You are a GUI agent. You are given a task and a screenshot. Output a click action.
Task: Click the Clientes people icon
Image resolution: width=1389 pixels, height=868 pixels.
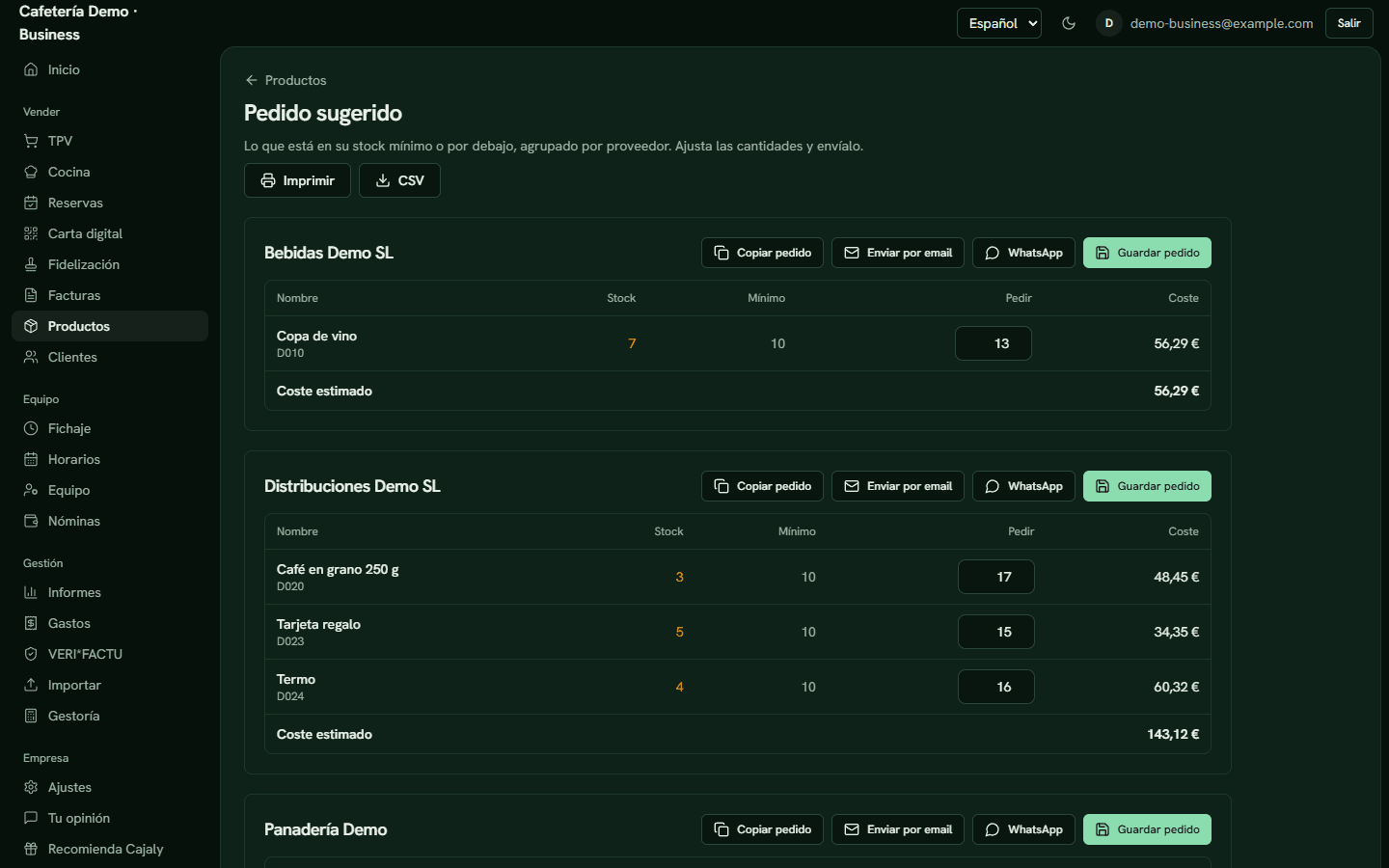31,357
